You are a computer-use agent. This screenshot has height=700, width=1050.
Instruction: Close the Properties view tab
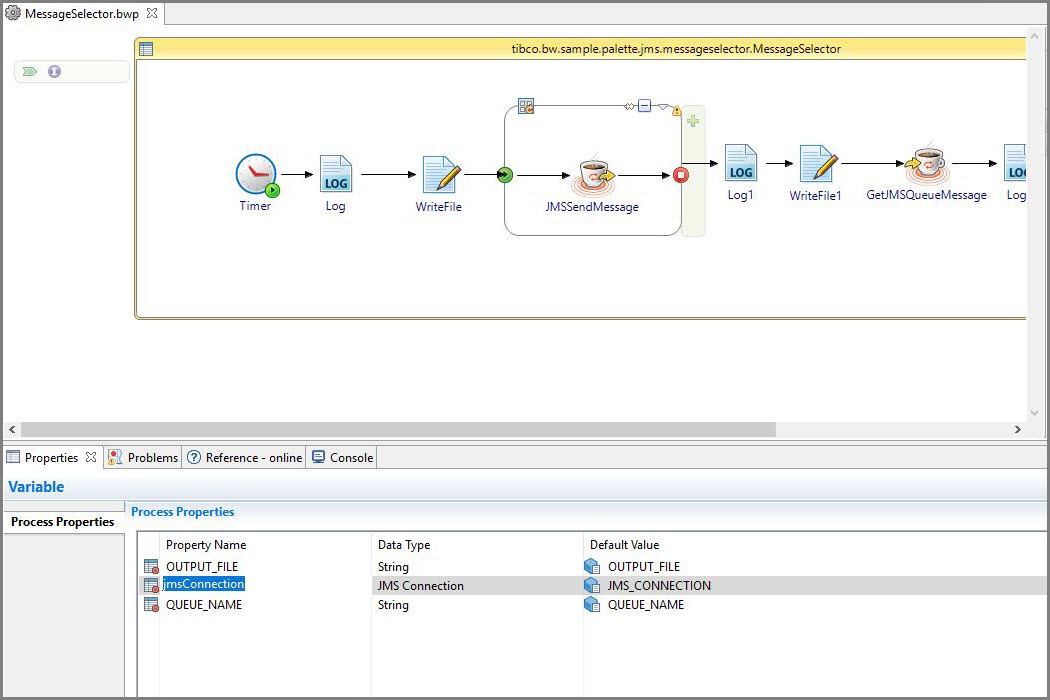[91, 457]
